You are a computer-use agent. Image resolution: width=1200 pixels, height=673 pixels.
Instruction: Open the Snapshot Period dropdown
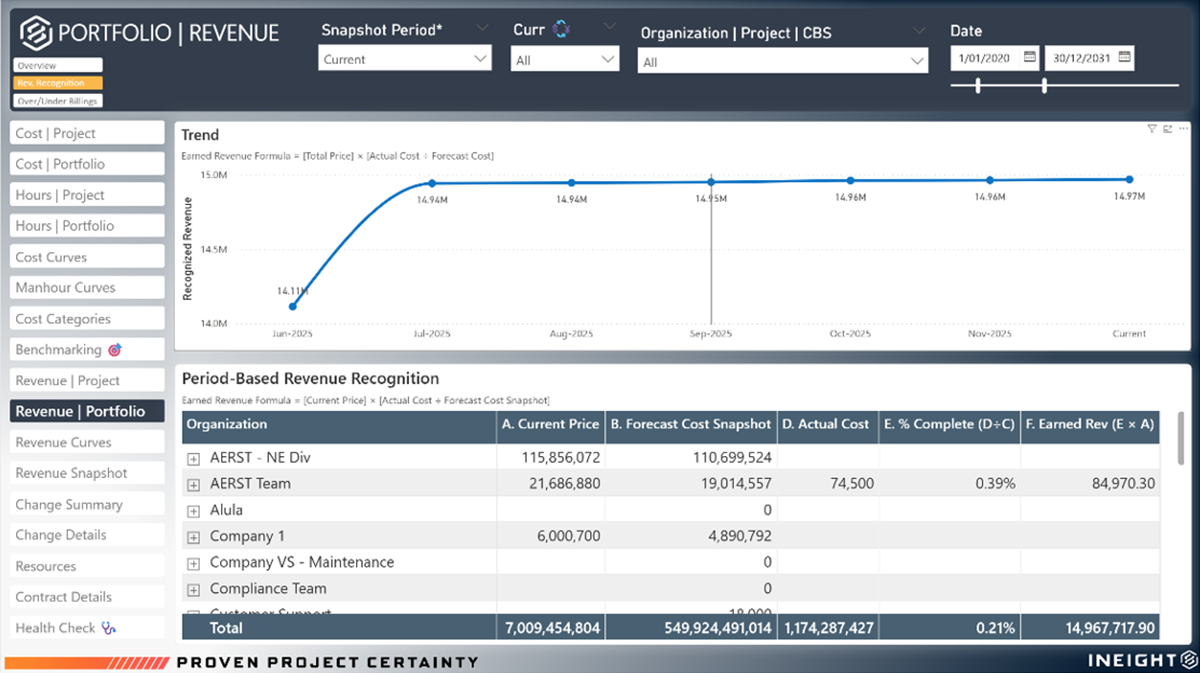[x=405, y=59]
